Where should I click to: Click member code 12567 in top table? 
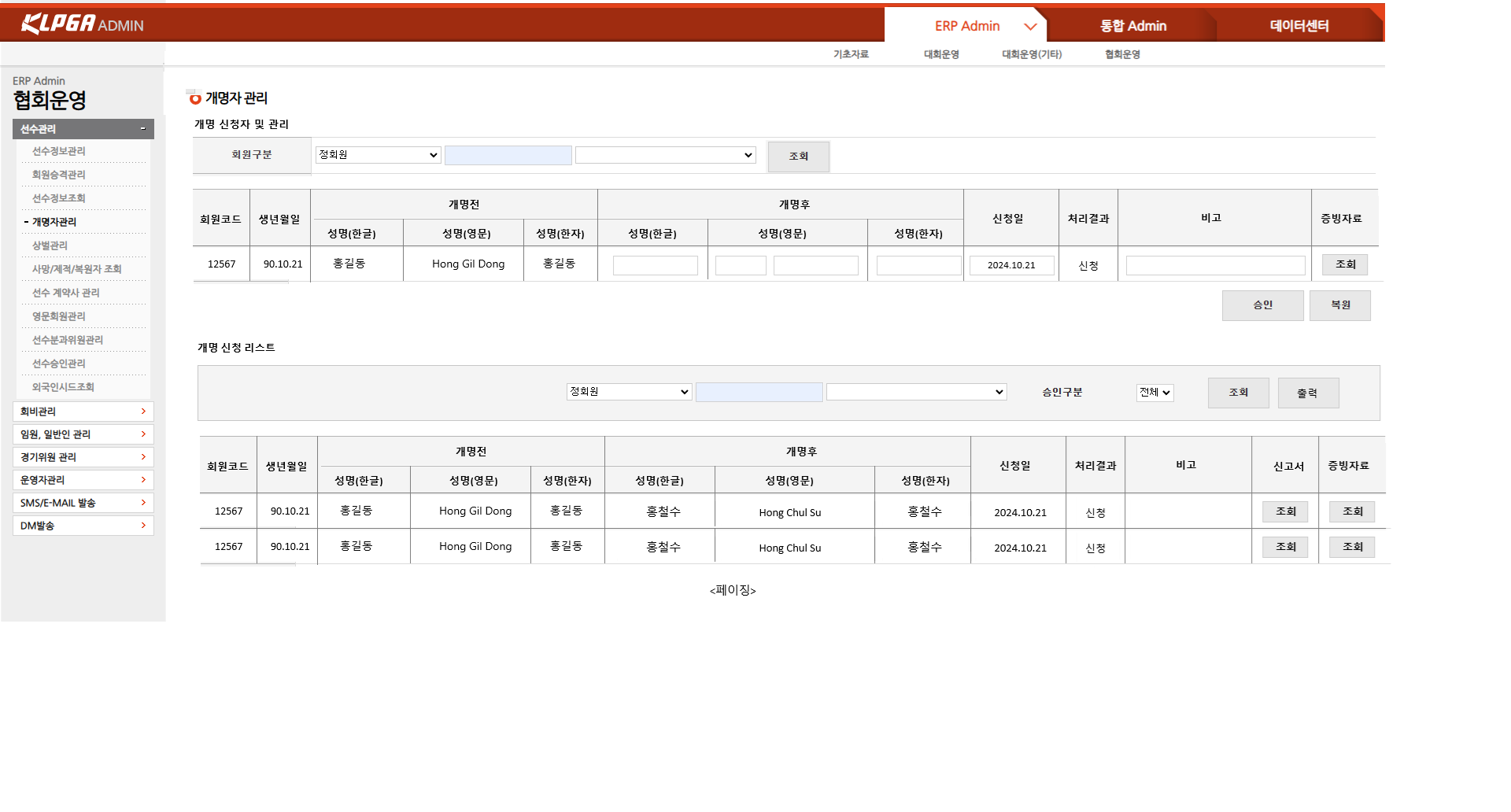coord(221,264)
